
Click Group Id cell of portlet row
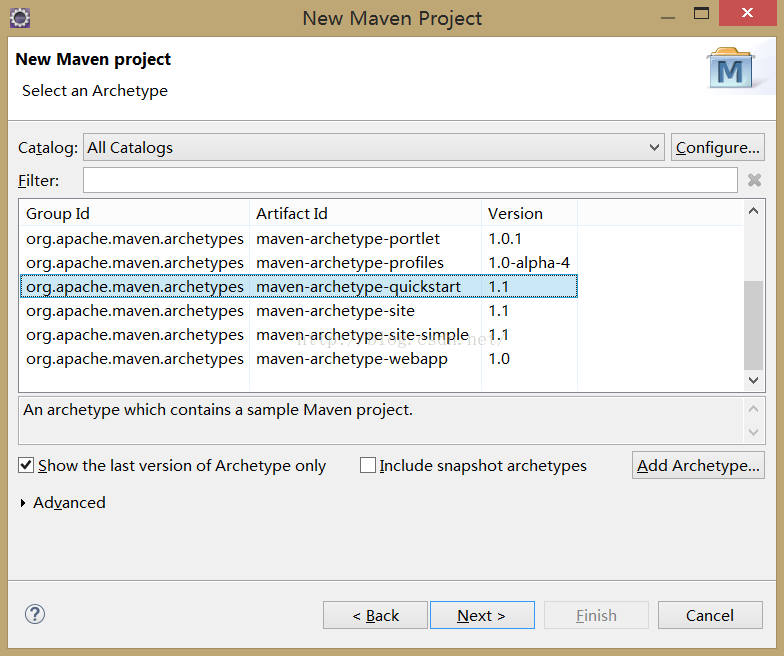click(135, 239)
